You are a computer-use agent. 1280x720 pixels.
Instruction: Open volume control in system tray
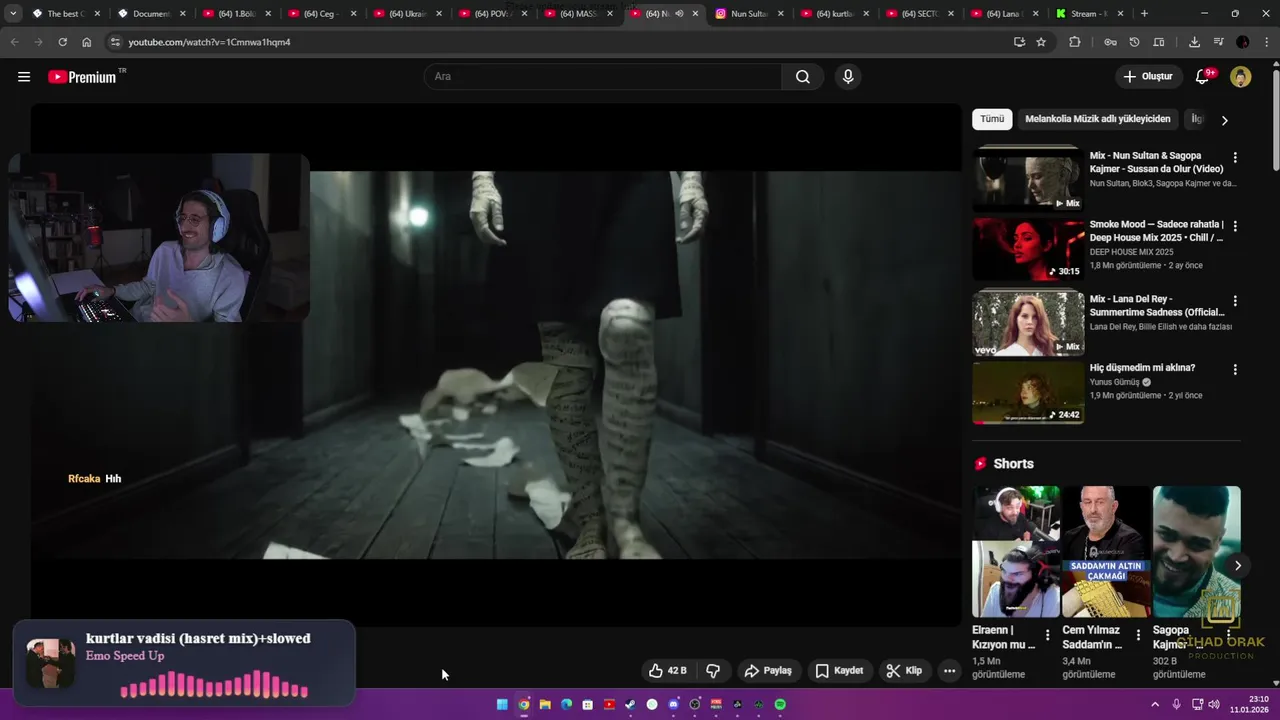click(x=1214, y=704)
